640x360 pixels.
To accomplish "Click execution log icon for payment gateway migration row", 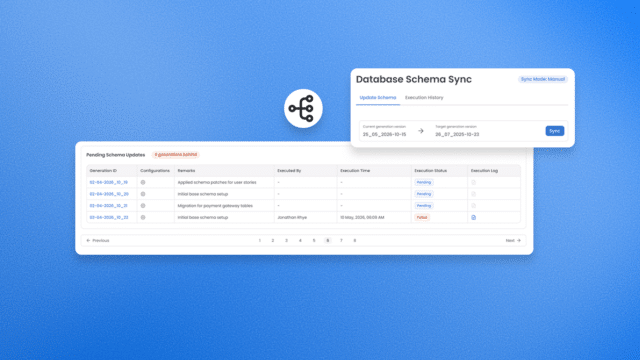I will tap(473, 206).
